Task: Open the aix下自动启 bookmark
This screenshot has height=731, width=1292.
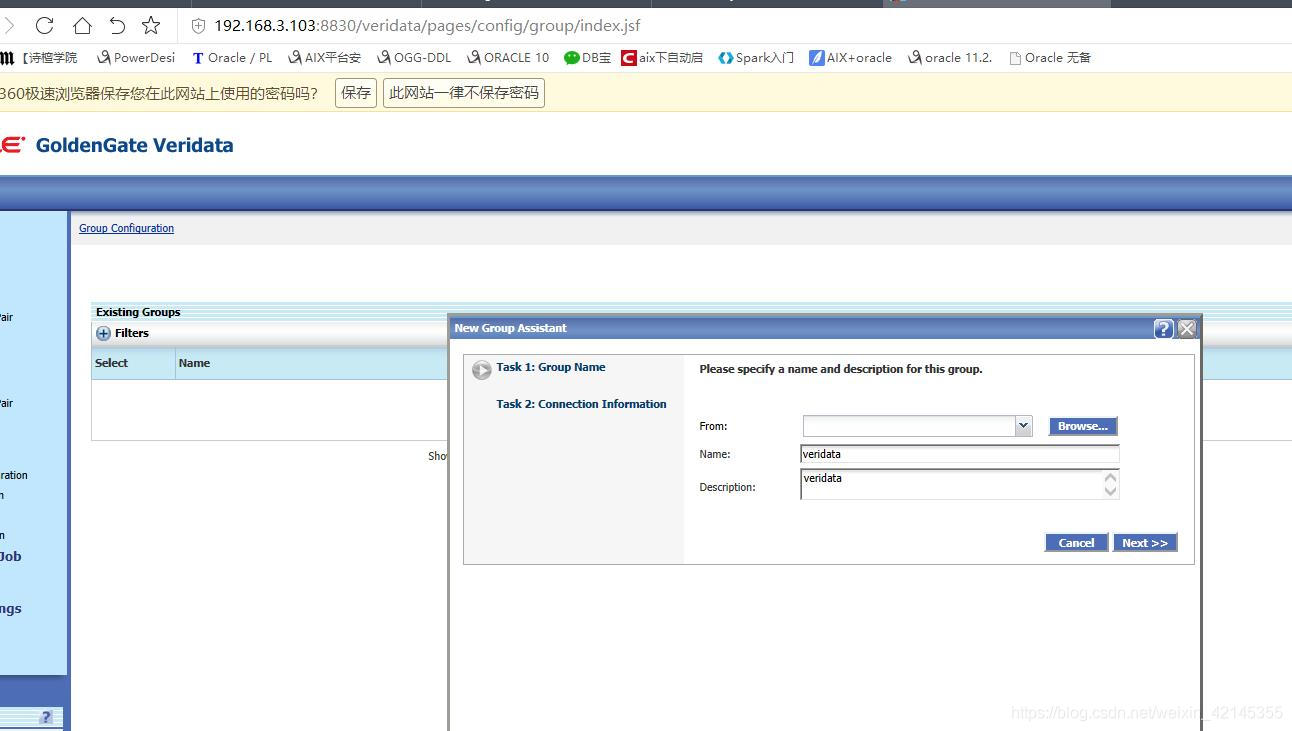Action: (x=662, y=58)
